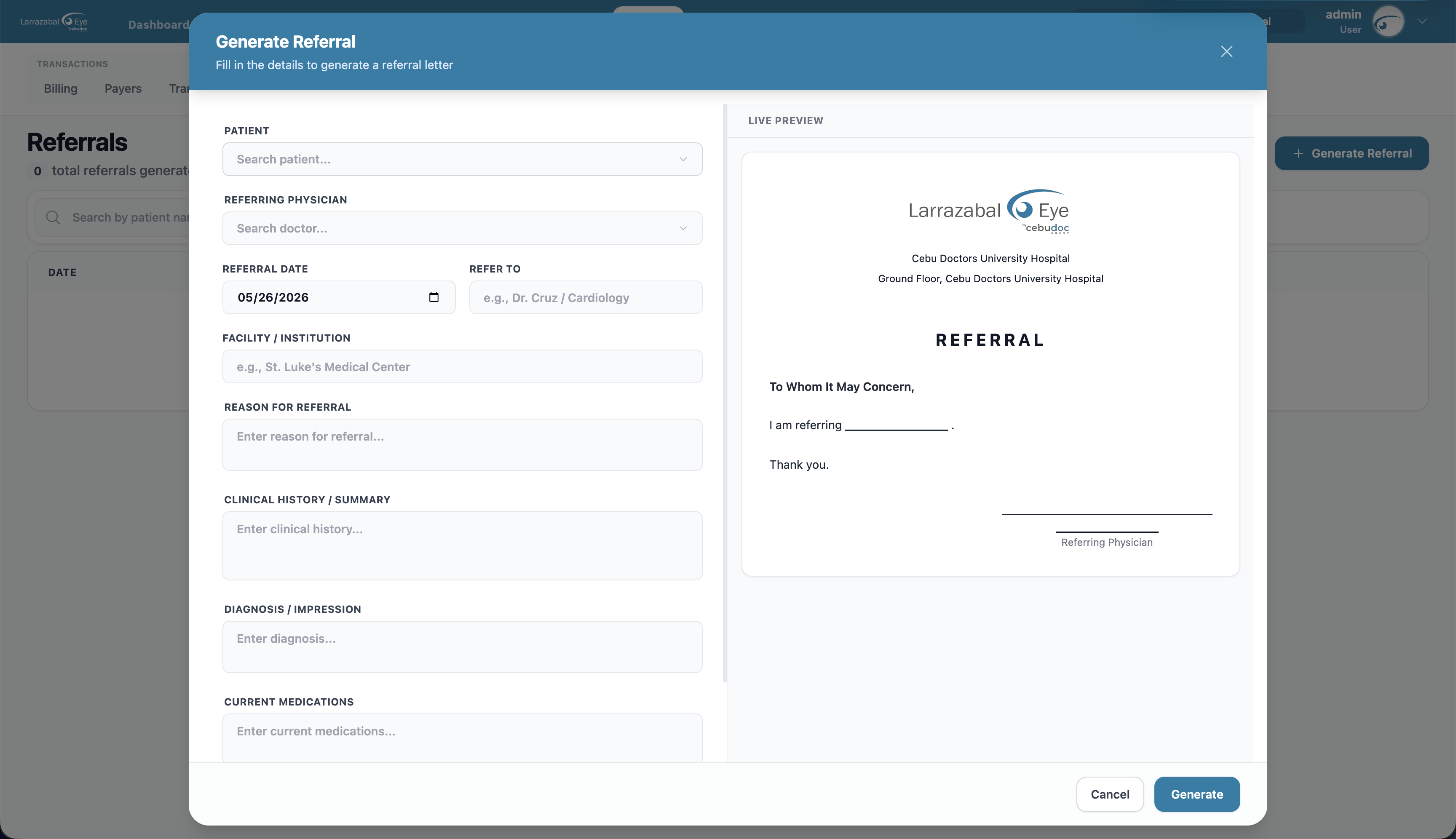This screenshot has height=839, width=1456.
Task: Click the Generate Referral dialog title
Action: (x=285, y=42)
